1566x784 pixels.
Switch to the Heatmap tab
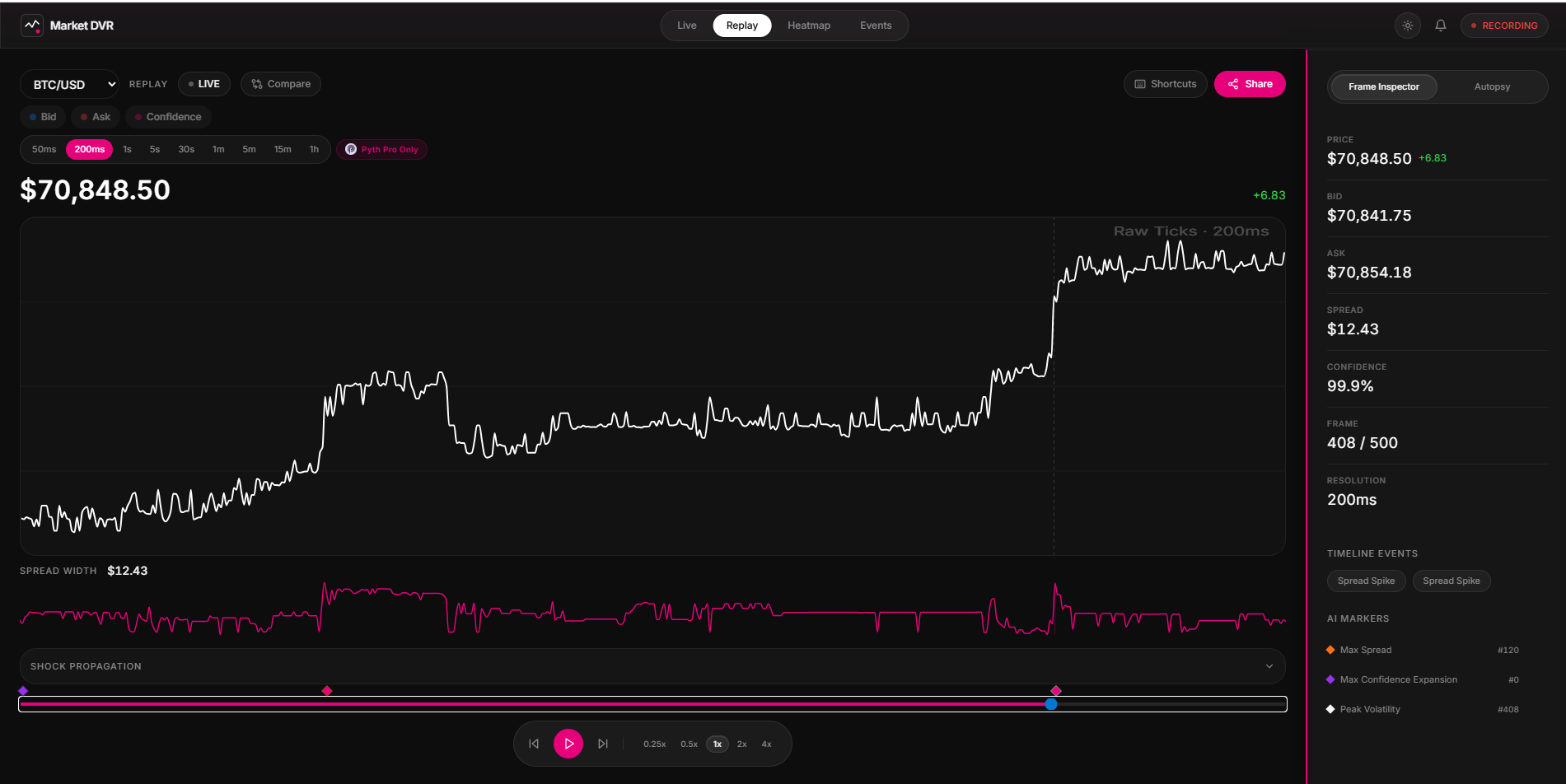coord(809,26)
